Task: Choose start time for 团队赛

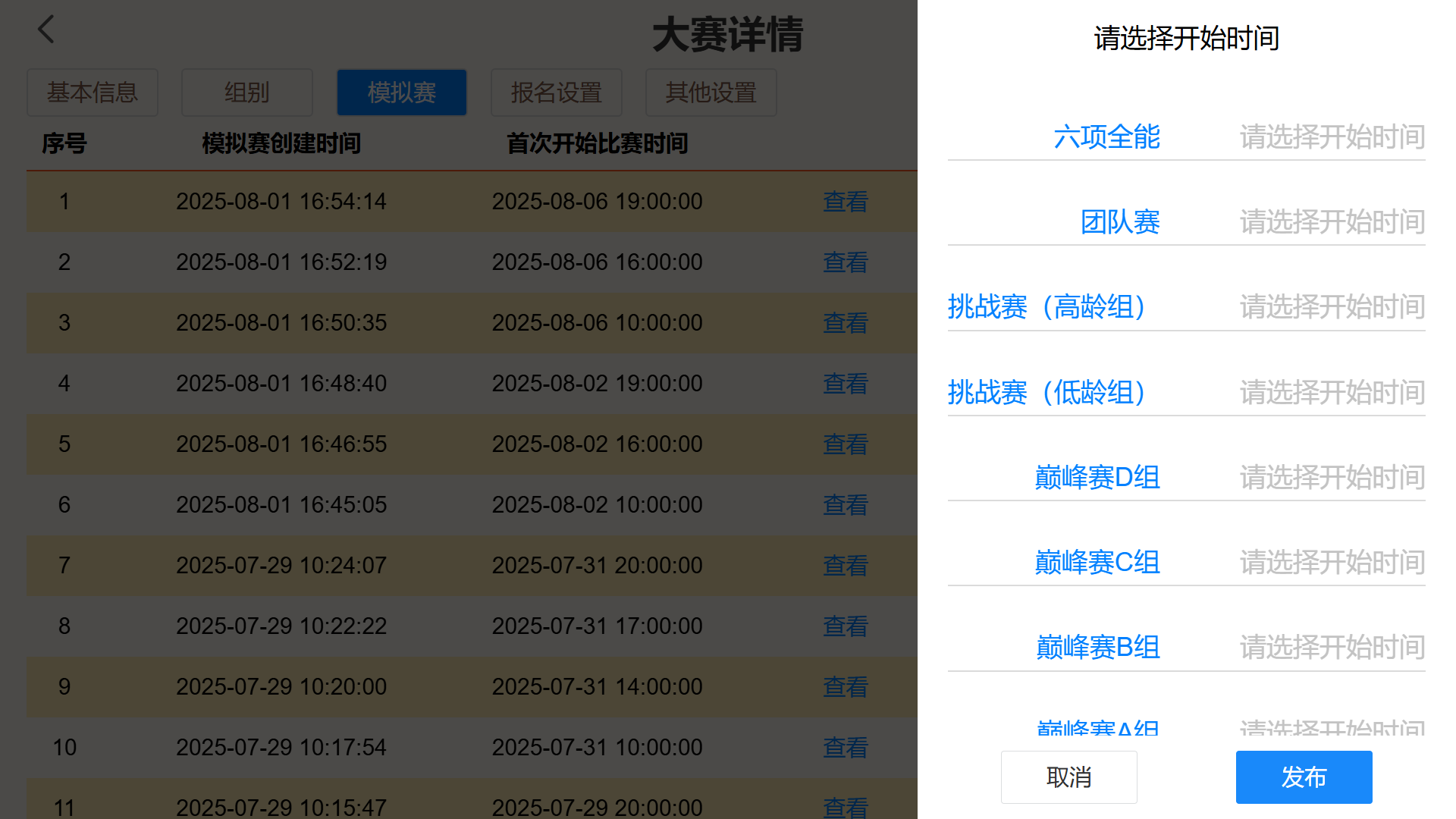Action: 1332,222
